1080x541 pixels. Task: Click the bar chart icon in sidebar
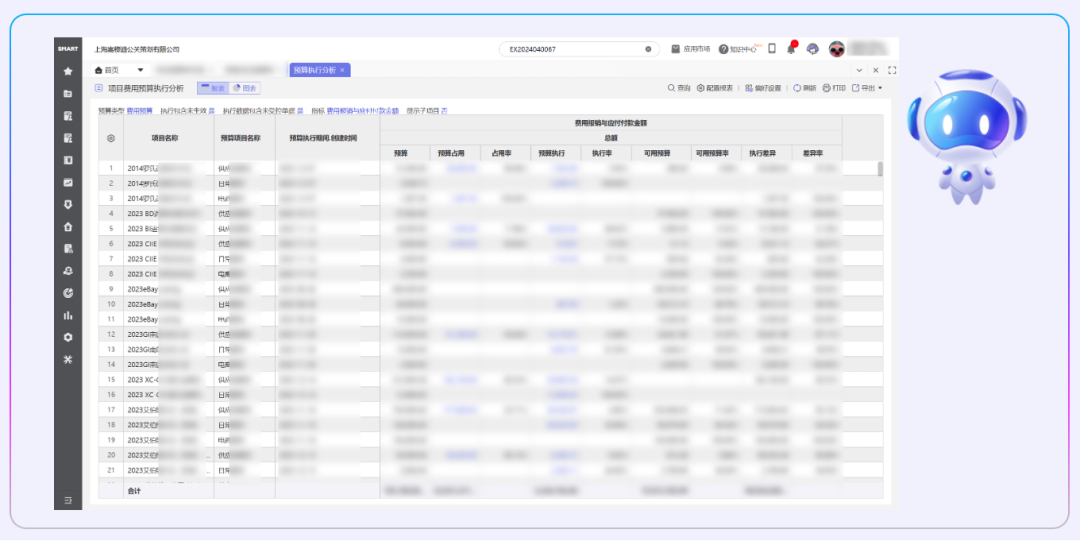68,315
